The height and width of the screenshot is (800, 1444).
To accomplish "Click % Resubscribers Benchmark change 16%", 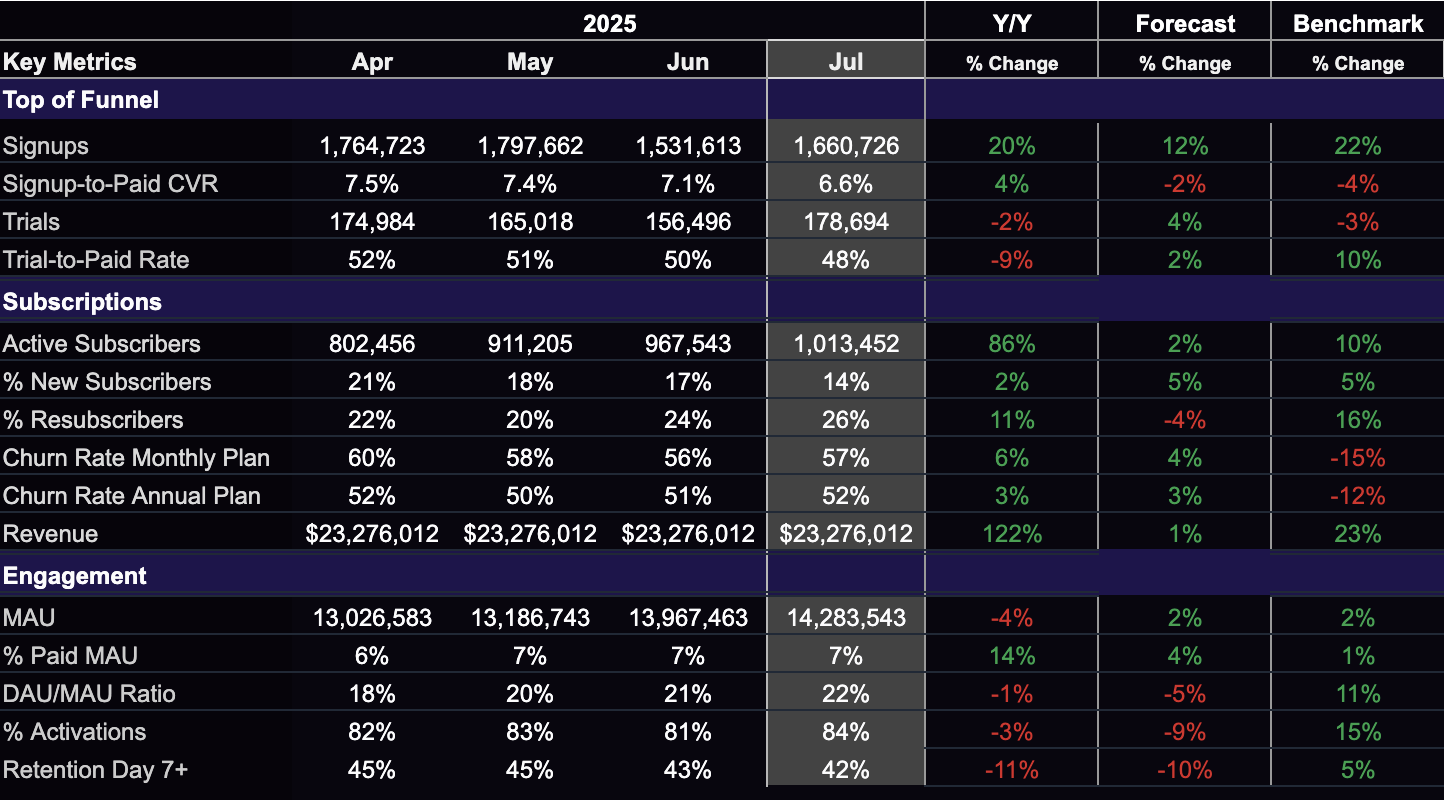I will (x=1358, y=420).
